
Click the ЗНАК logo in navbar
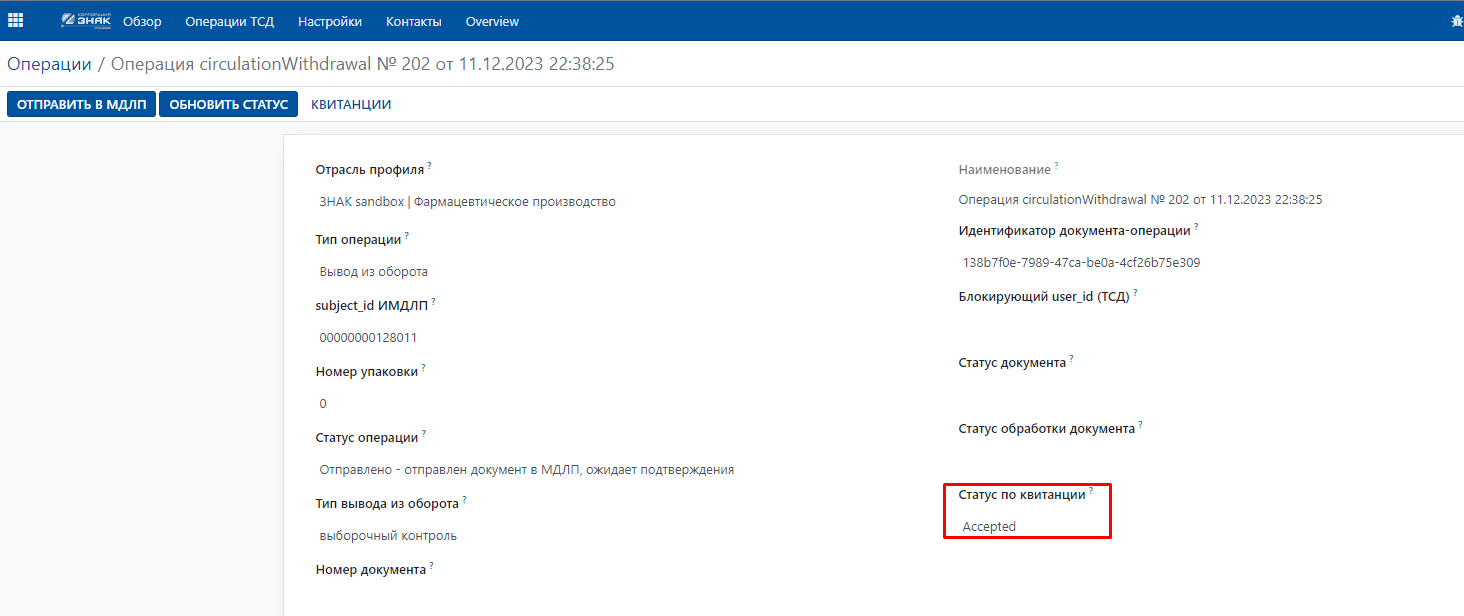(x=85, y=20)
